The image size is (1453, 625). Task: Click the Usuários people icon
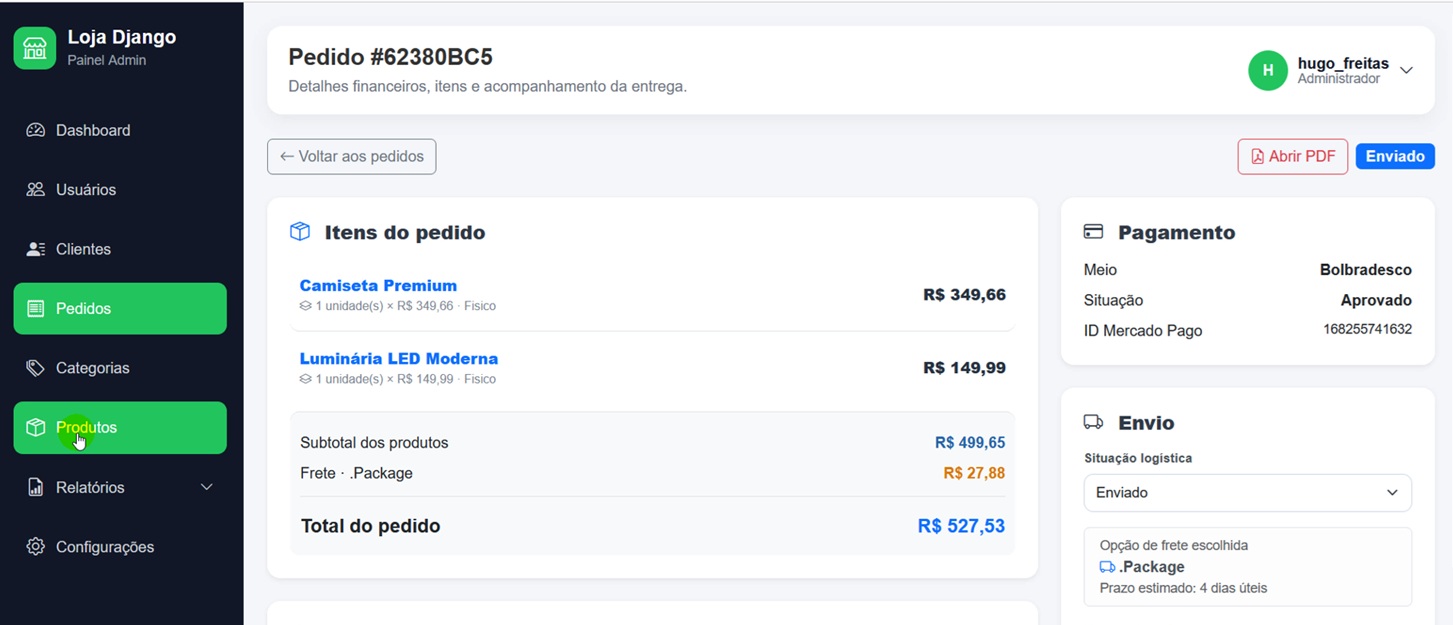coord(36,189)
